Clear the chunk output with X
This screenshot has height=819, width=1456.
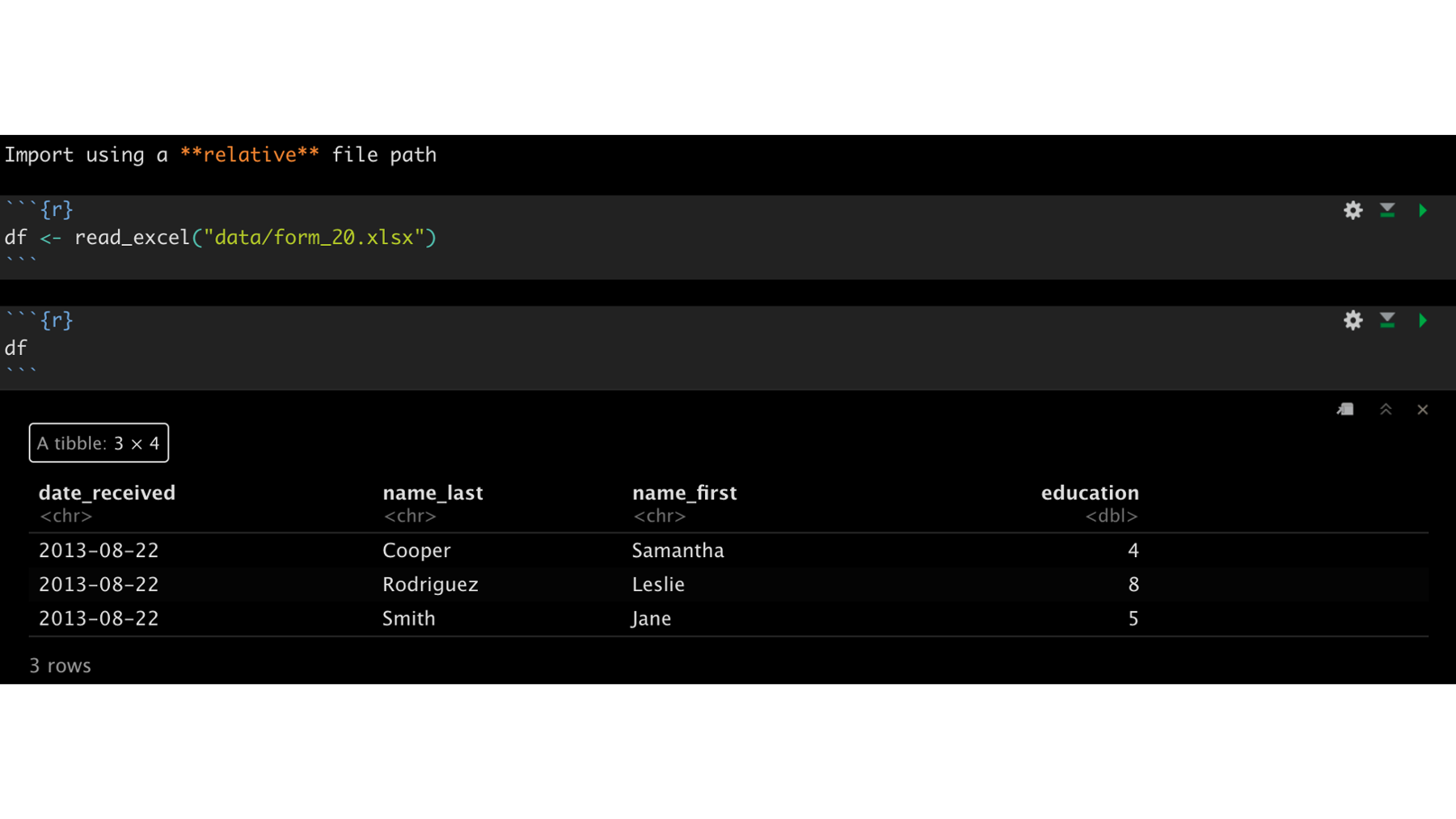pyautogui.click(x=1423, y=410)
